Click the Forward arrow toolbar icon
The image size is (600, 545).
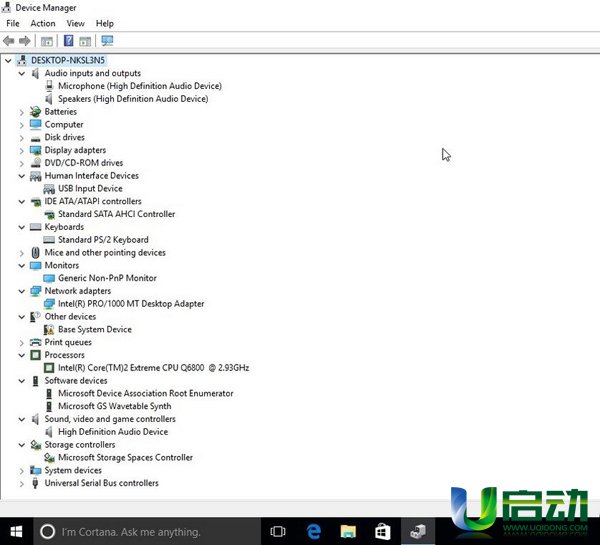24,41
